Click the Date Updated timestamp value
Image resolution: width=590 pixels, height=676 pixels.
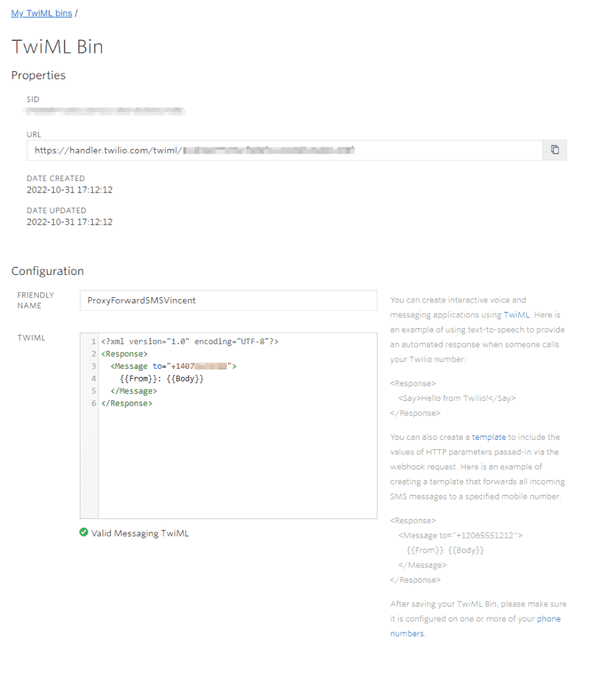pyautogui.click(x=69, y=222)
